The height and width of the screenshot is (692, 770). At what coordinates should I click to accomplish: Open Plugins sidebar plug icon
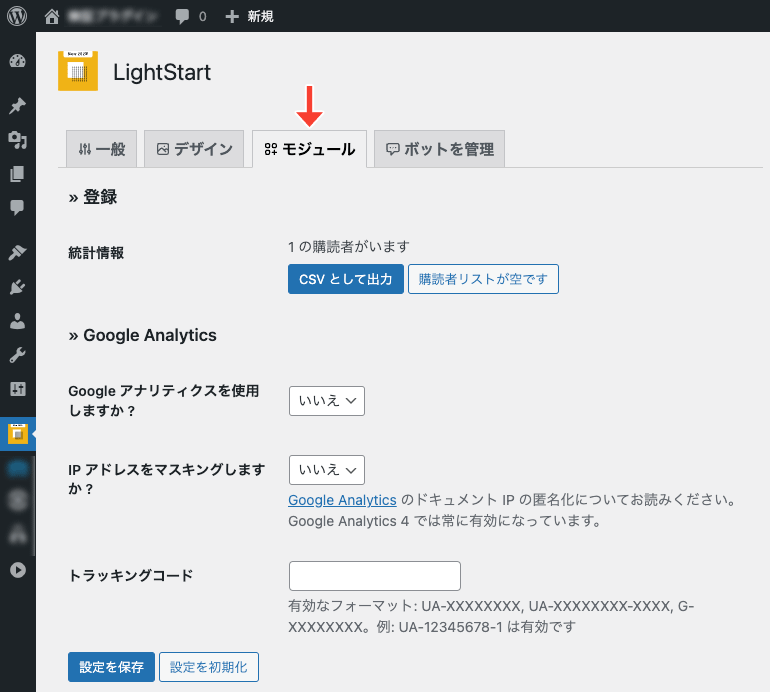17,287
